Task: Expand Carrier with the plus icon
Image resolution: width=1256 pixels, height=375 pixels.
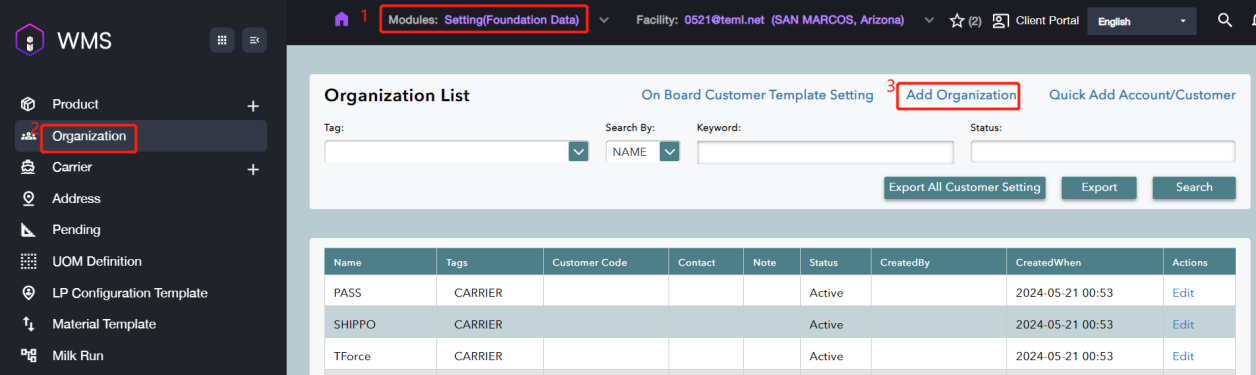Action: coord(253,170)
